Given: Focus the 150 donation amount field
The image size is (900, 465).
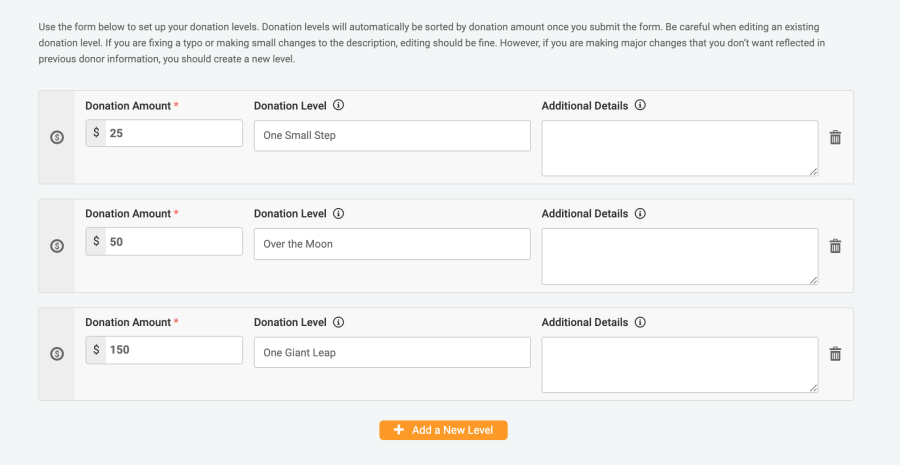Looking at the screenshot, I should [173, 350].
